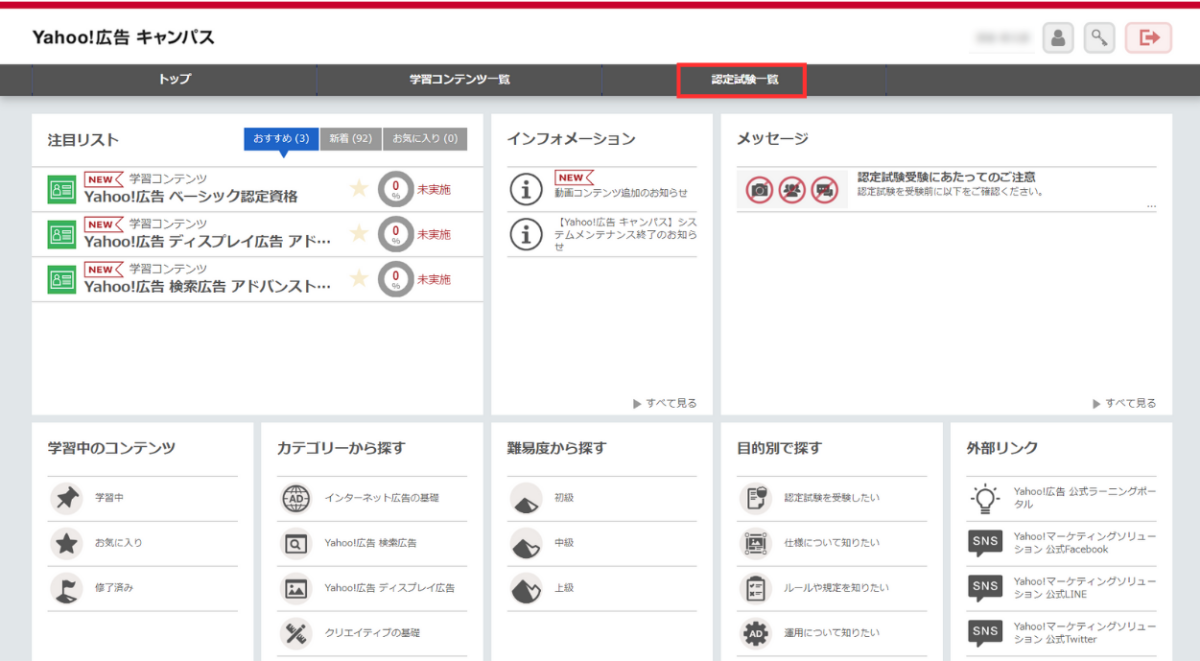Viewport: 1200px width, 661px height.
Task: Click the SNS icon for 公式Facebook
Action: point(986,543)
